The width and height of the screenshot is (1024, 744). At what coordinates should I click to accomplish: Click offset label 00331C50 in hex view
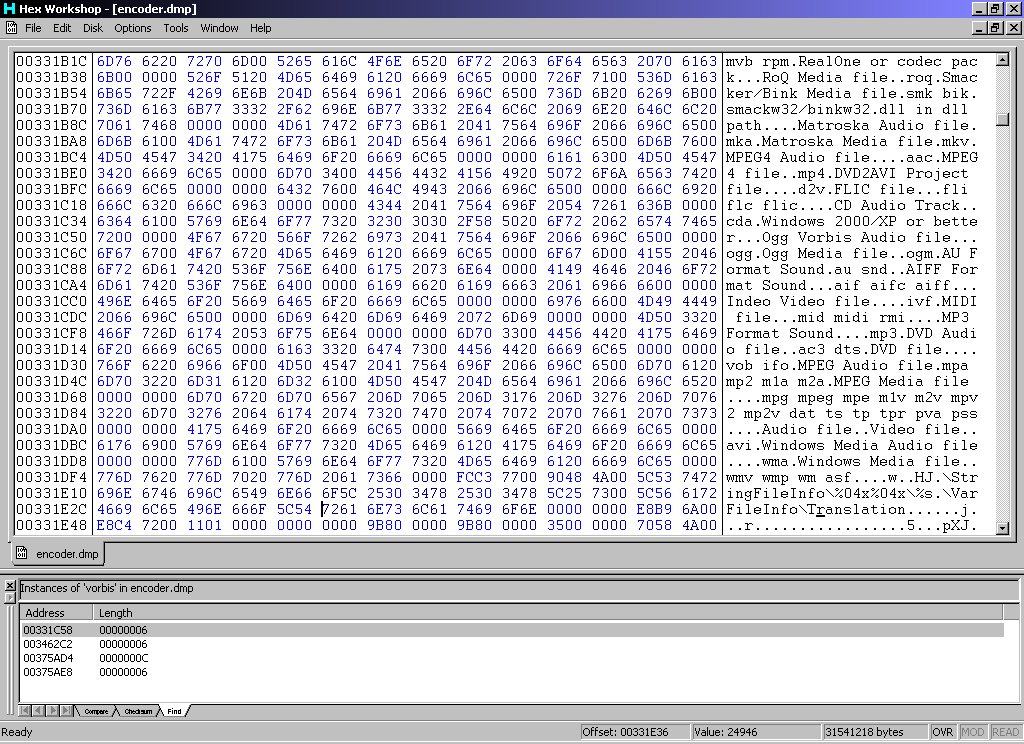[52, 237]
